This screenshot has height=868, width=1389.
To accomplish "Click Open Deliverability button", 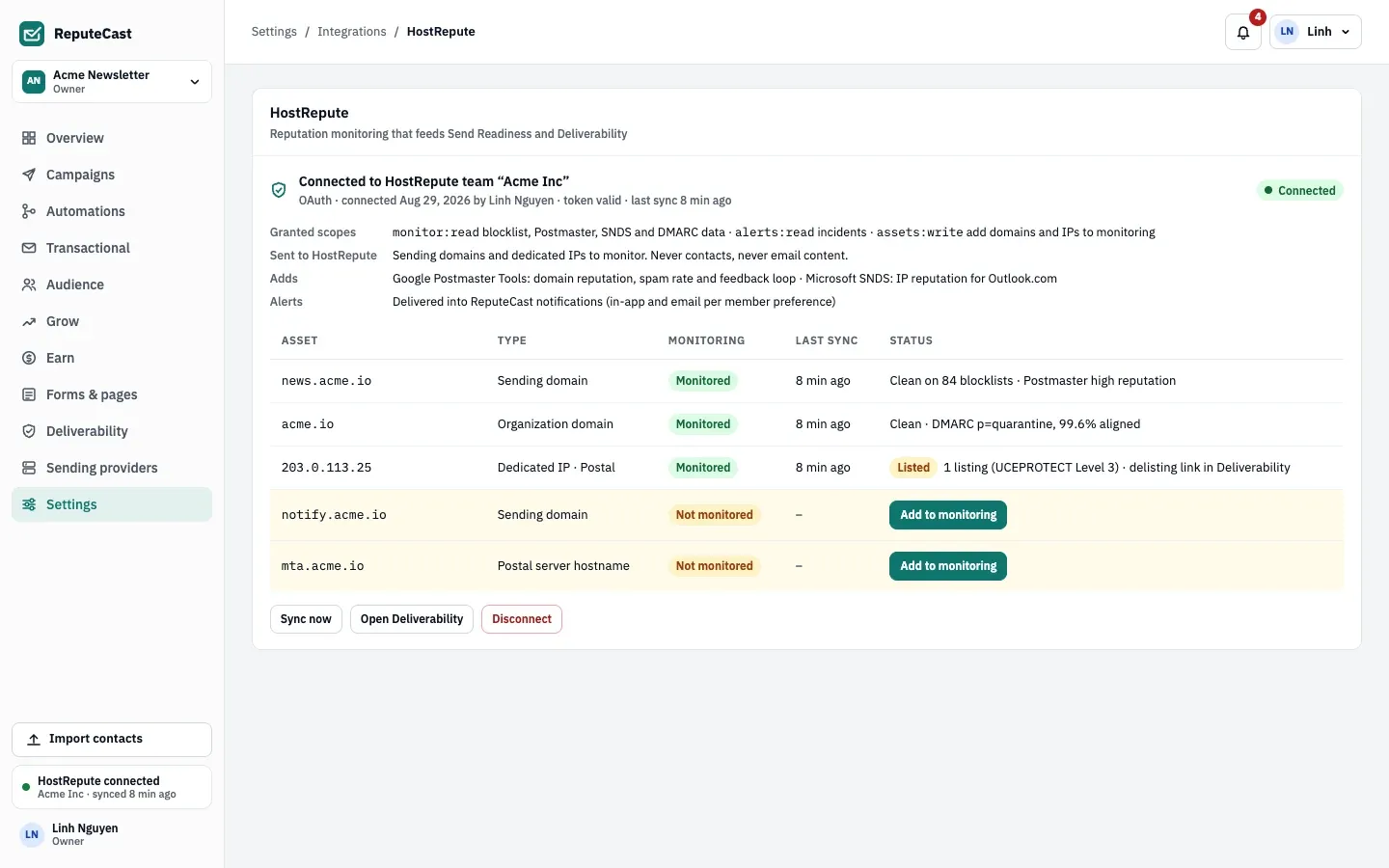I will (412, 619).
